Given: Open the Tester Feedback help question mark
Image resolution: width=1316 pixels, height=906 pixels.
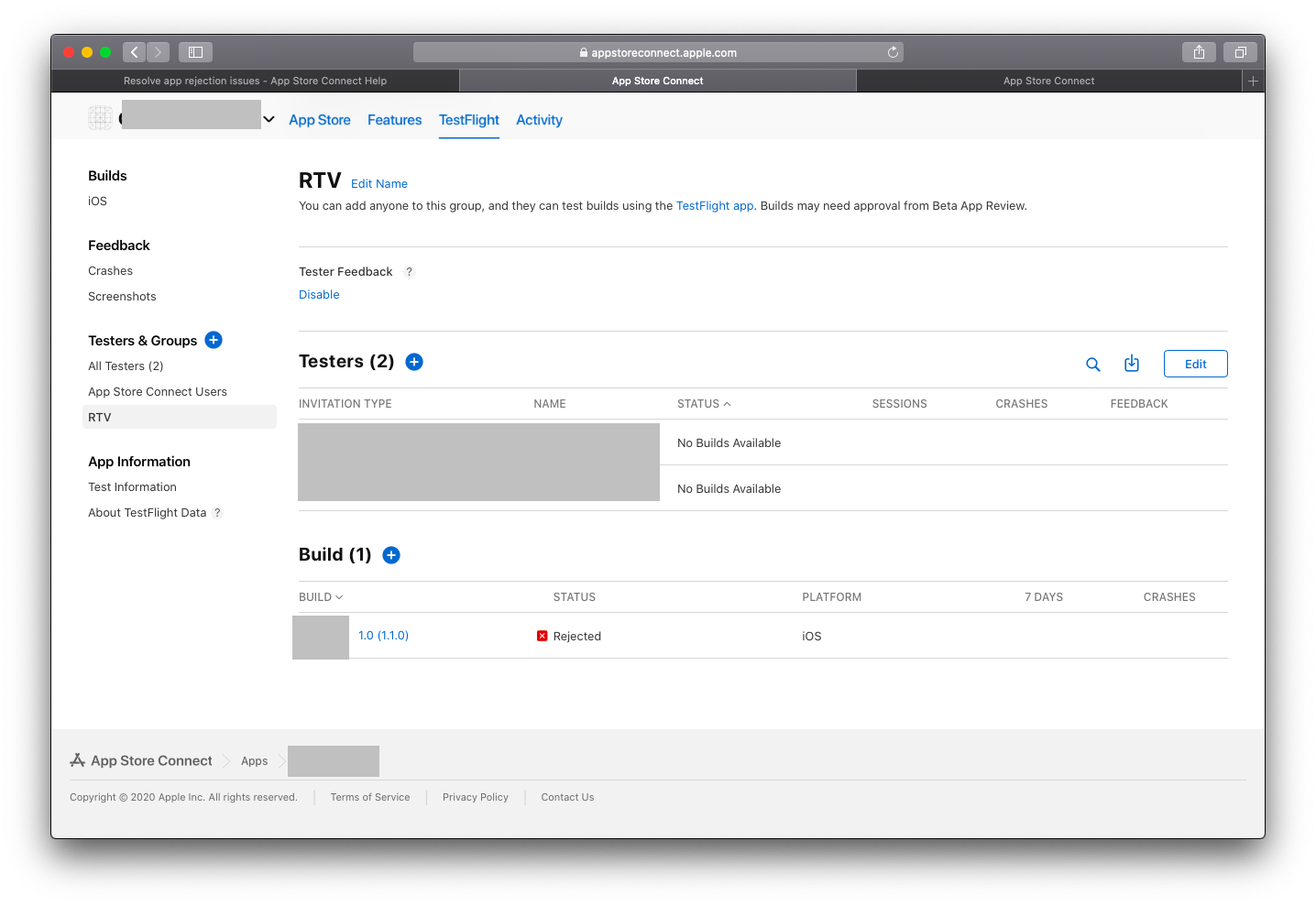Looking at the screenshot, I should tap(410, 272).
